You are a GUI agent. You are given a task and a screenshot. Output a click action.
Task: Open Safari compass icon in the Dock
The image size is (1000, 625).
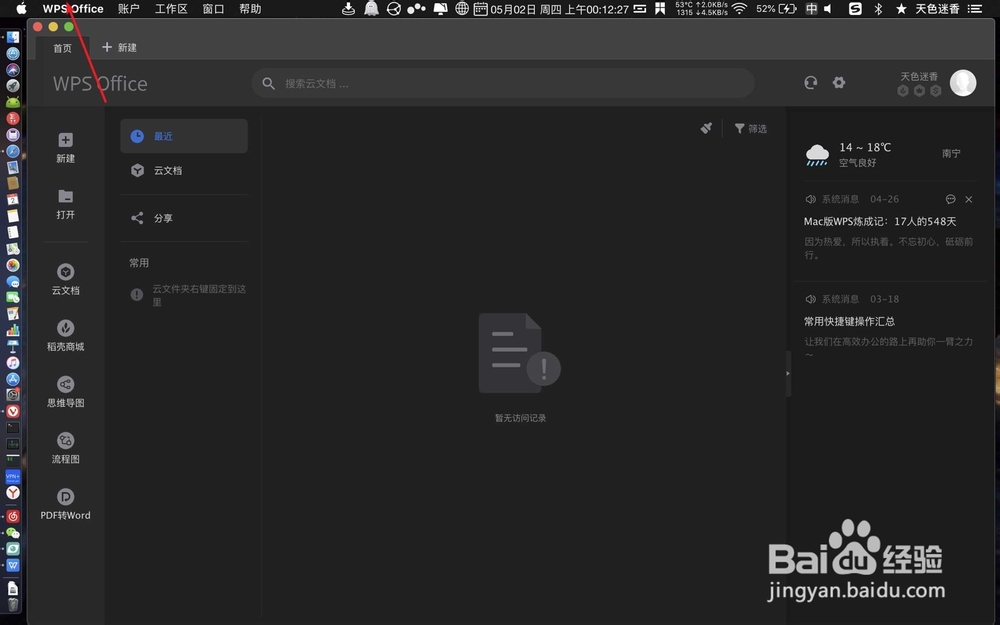click(x=13, y=151)
